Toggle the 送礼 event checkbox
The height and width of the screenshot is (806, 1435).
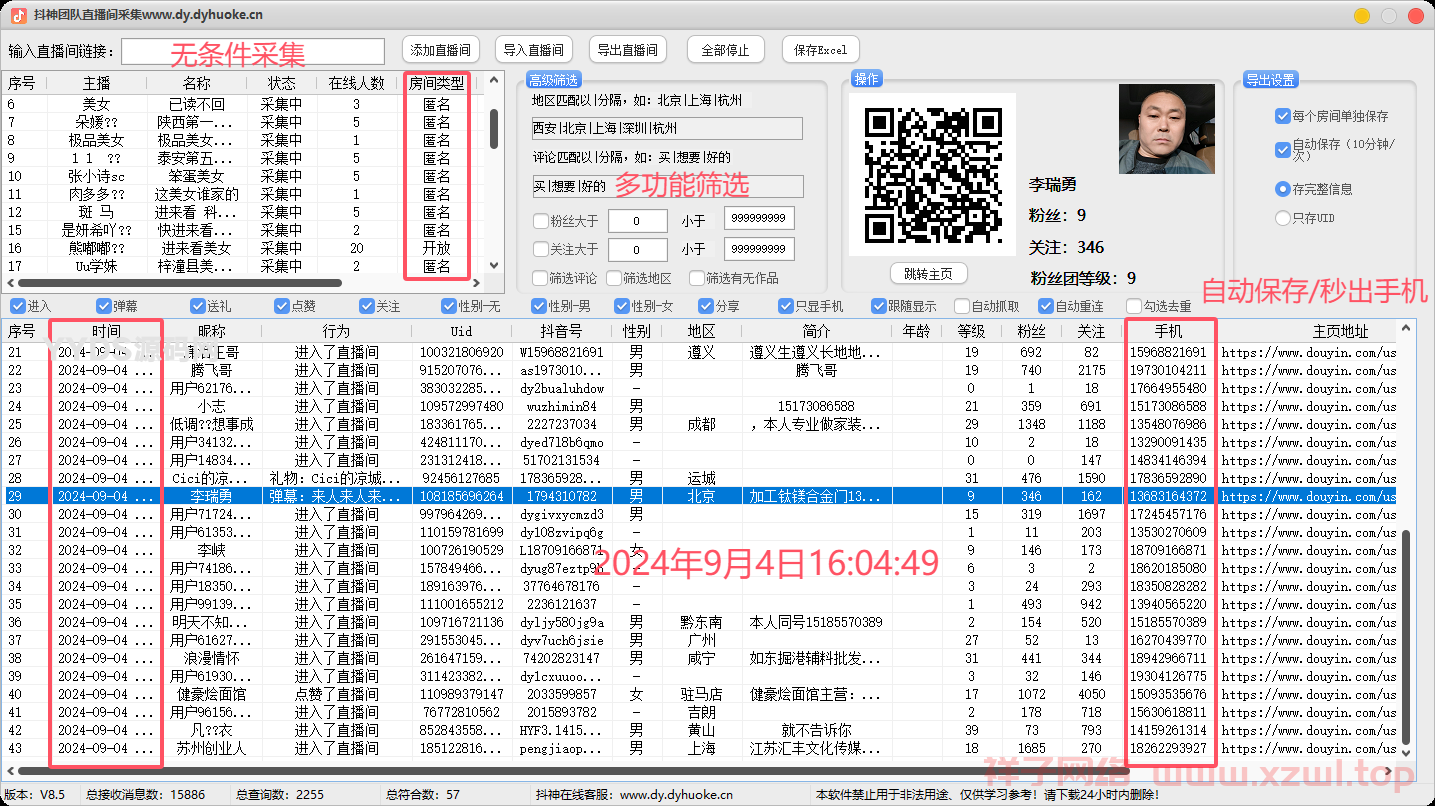tap(198, 306)
